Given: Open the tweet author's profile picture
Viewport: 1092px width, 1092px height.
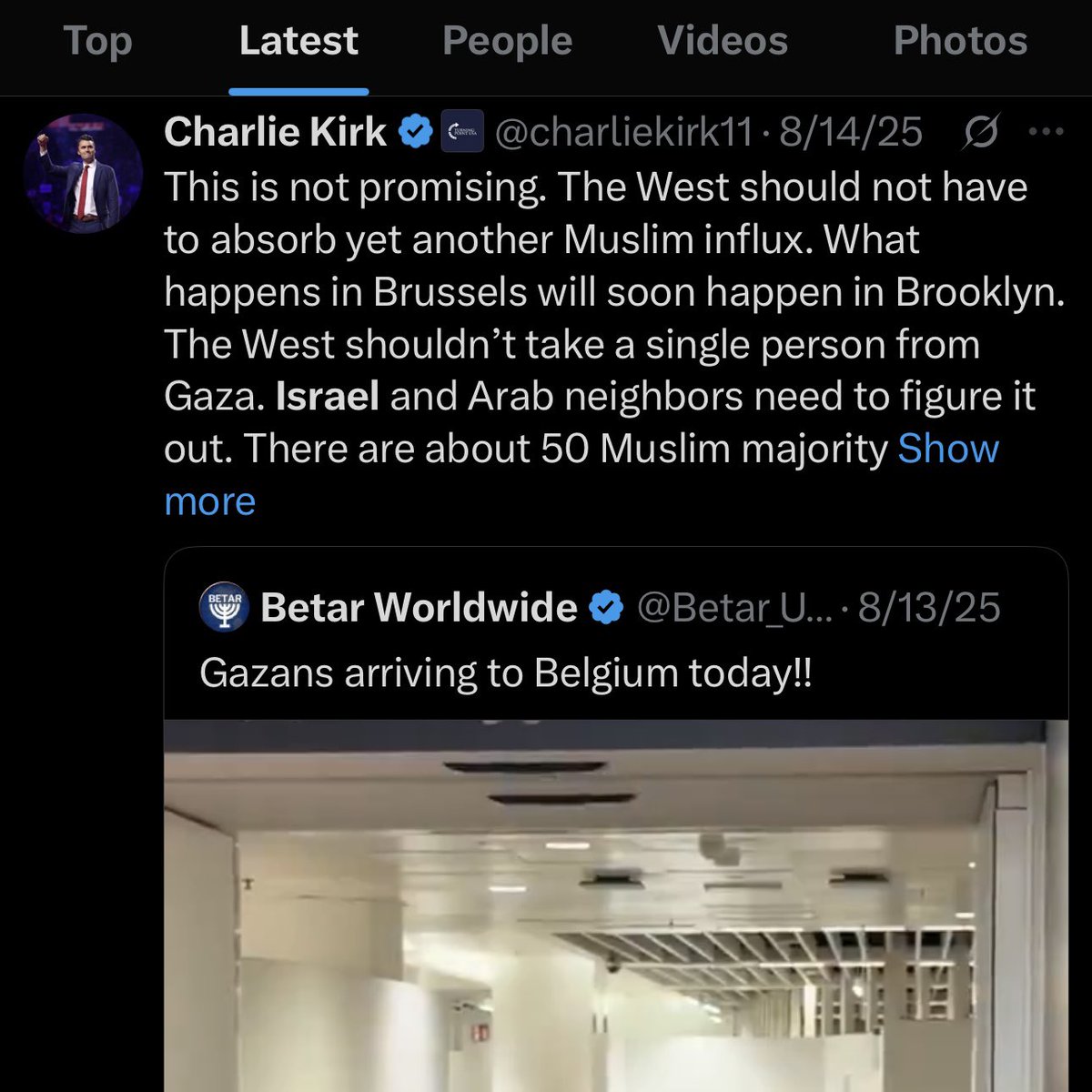Looking at the screenshot, I should click(x=83, y=174).
